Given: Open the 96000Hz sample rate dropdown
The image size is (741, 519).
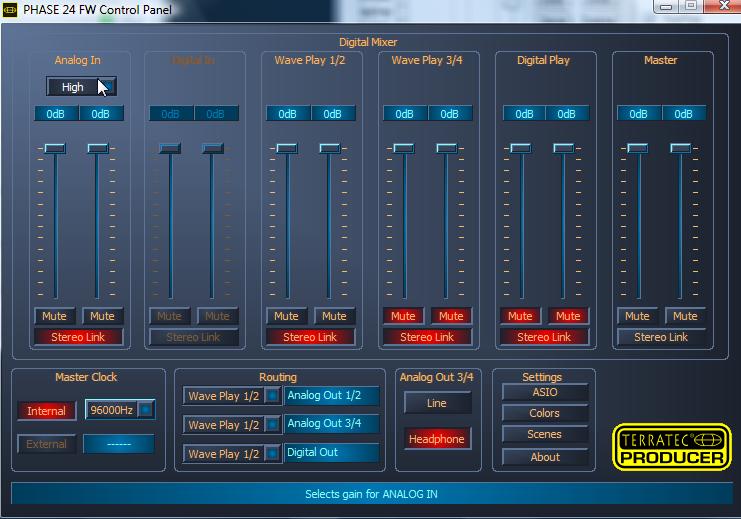Looking at the screenshot, I should (120, 410).
